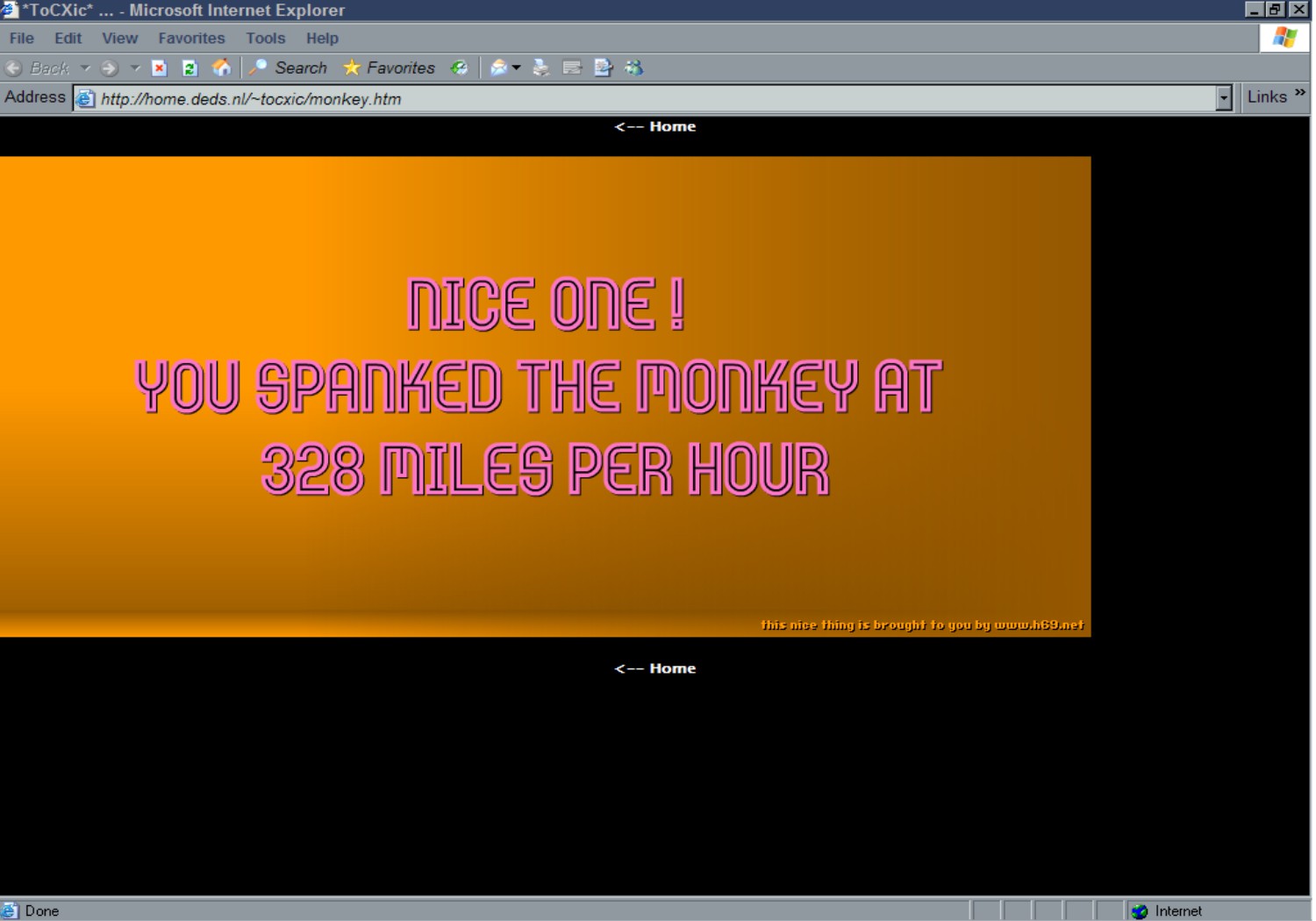Print the page using the printer icon
Screen dimensions: 1316x921
(541, 68)
